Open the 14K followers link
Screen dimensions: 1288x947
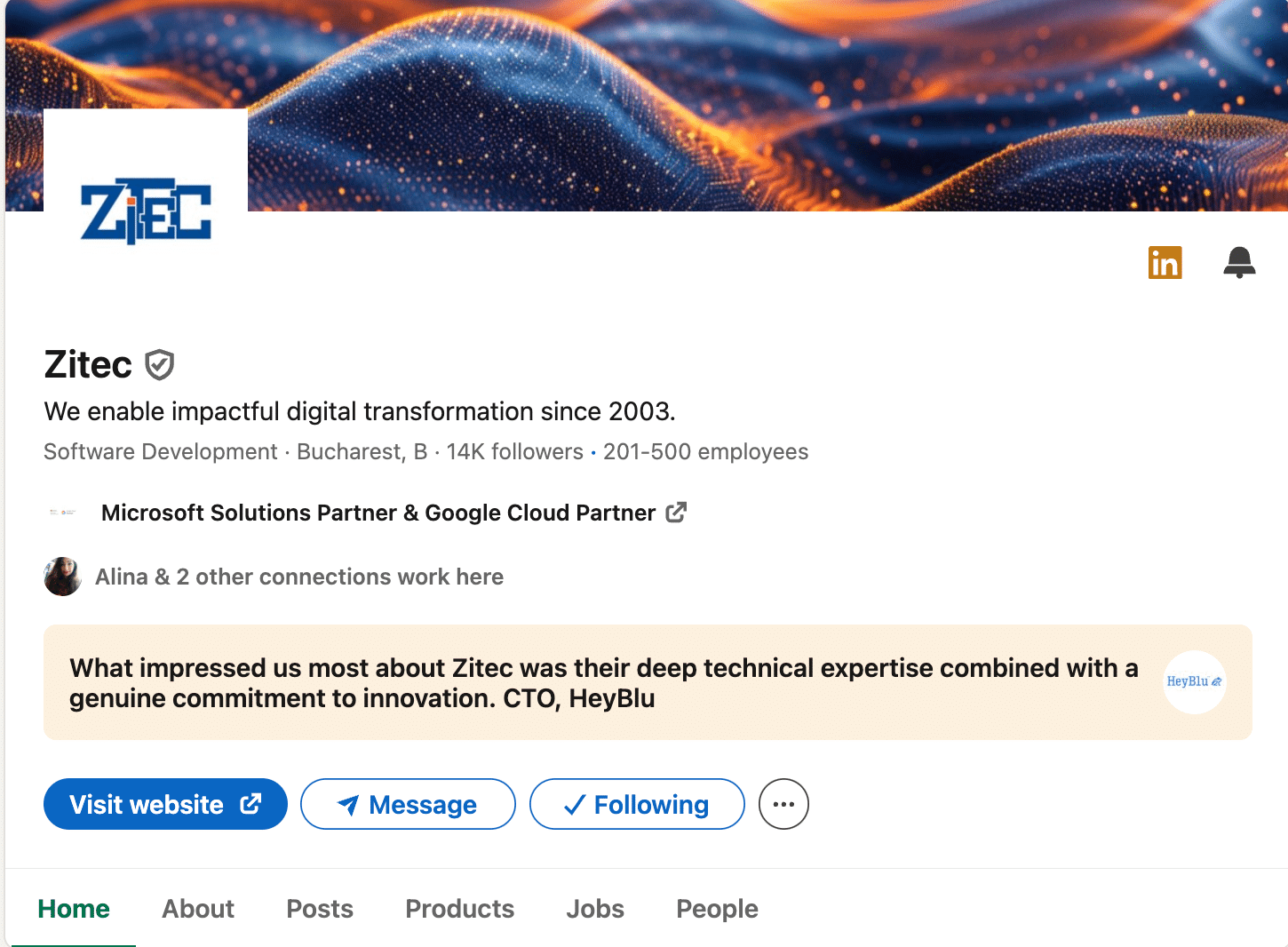click(x=514, y=451)
